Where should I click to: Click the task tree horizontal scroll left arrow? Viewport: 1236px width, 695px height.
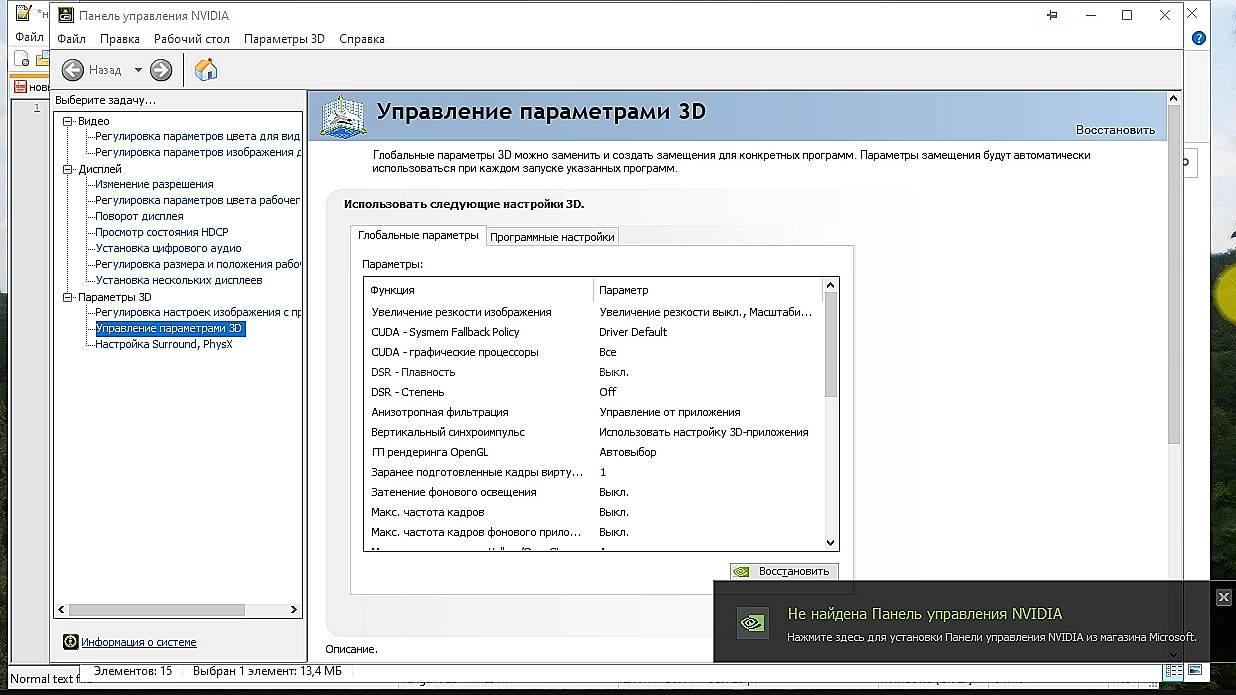coord(62,609)
